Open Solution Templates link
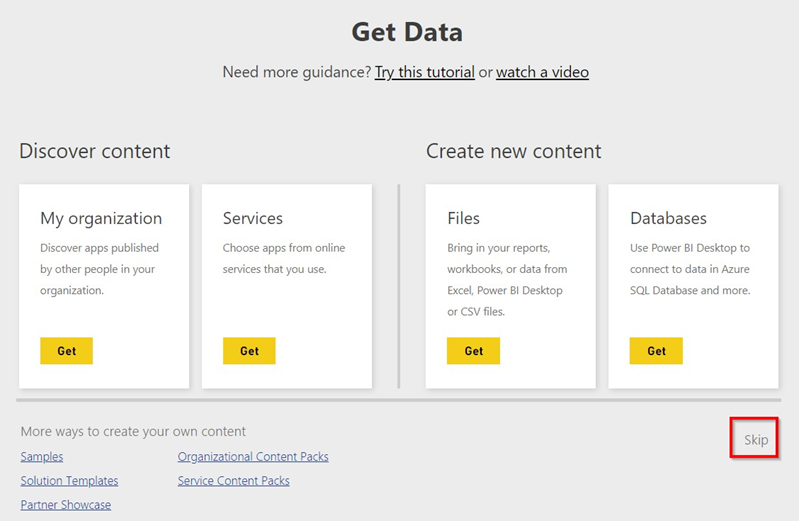This screenshot has width=799, height=521. pyautogui.click(x=69, y=481)
